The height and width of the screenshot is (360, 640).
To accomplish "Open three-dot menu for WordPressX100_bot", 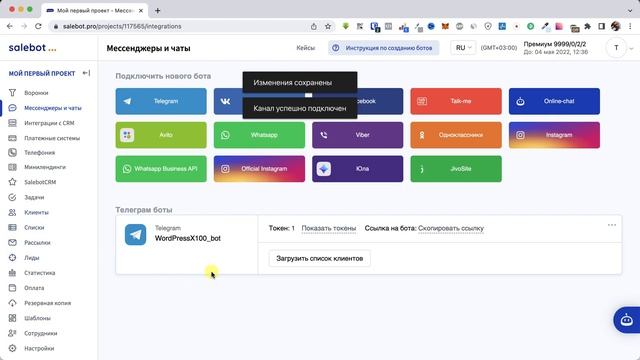I will [x=611, y=225].
